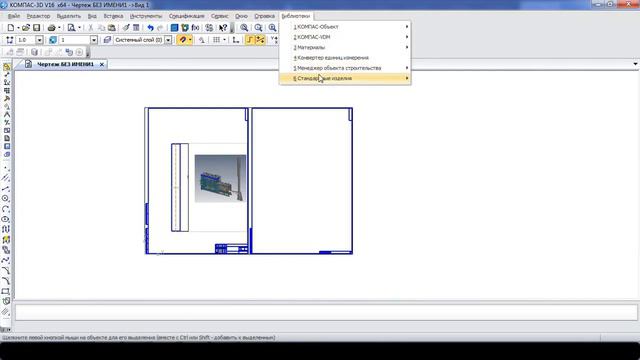This screenshot has height=360, width=640.
Task: Open the view number dropdown arrow
Action: 94,40
